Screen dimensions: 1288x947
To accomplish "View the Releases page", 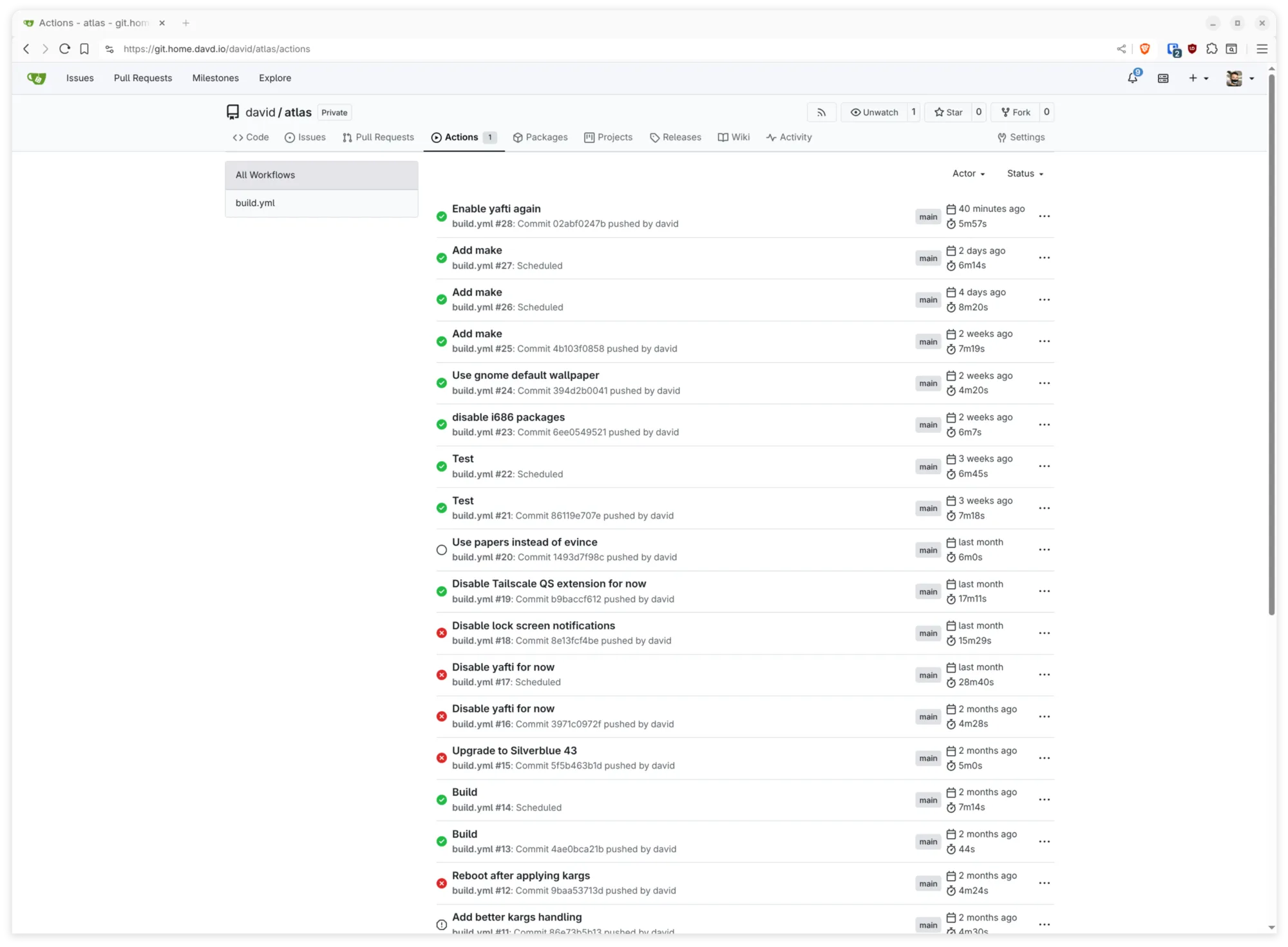I will 676,137.
